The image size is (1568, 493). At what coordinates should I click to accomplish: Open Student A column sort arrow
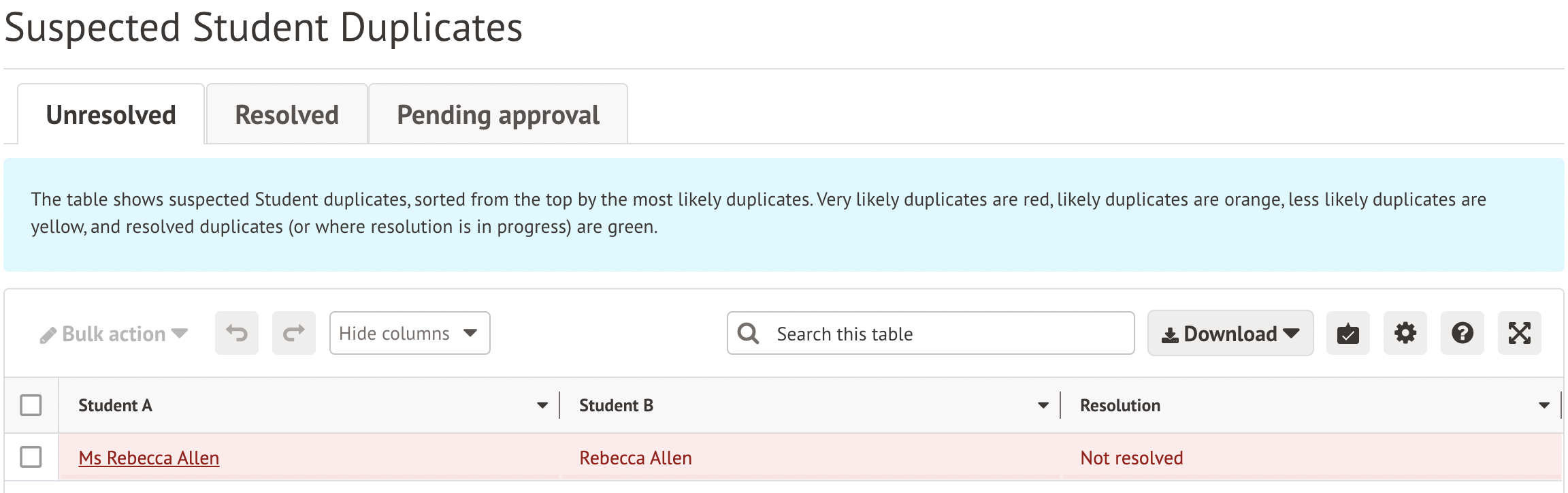pyautogui.click(x=542, y=405)
